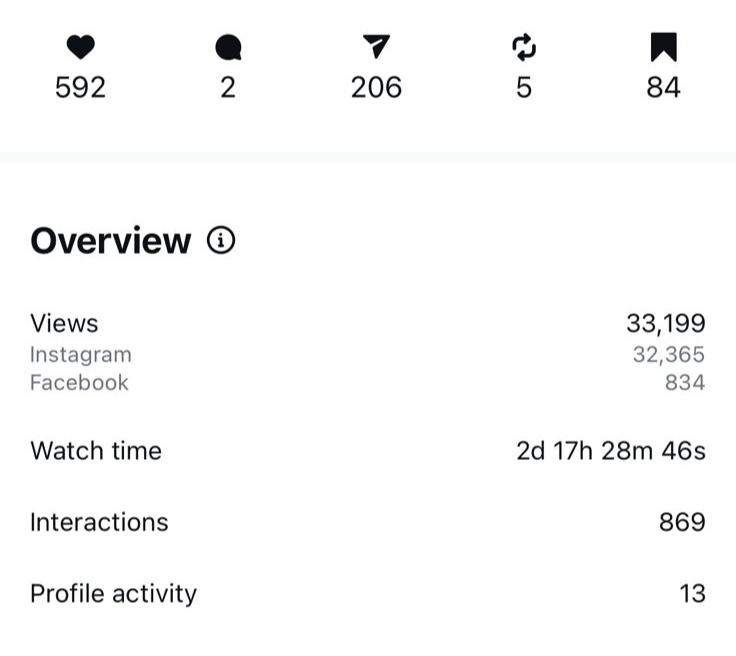Click the Instagram views label
The height and width of the screenshot is (656, 736).
[81, 355]
